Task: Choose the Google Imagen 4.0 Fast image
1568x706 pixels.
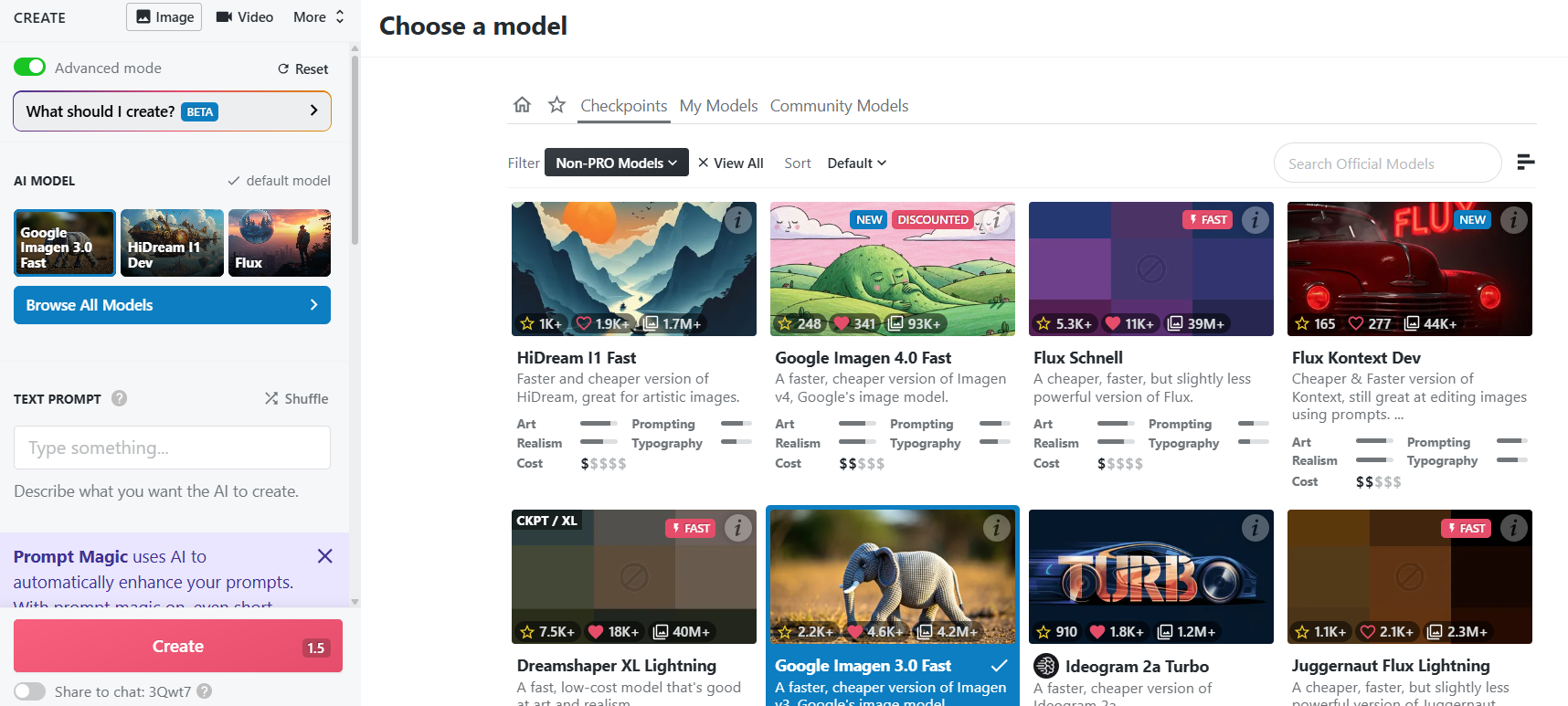Action: (x=893, y=269)
